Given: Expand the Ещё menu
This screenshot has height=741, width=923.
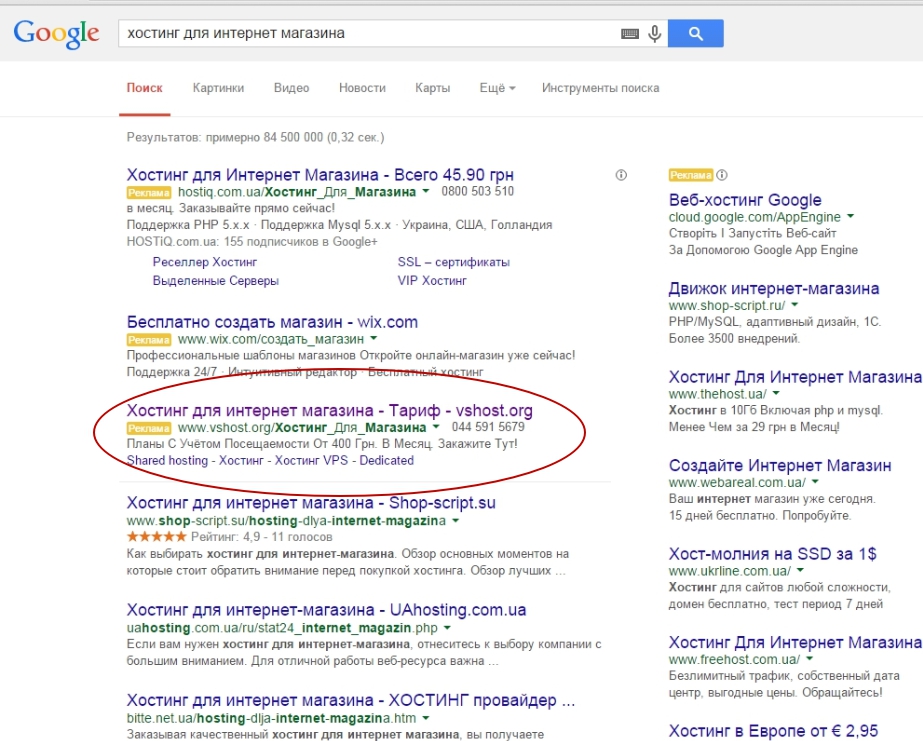Looking at the screenshot, I should [x=497, y=88].
